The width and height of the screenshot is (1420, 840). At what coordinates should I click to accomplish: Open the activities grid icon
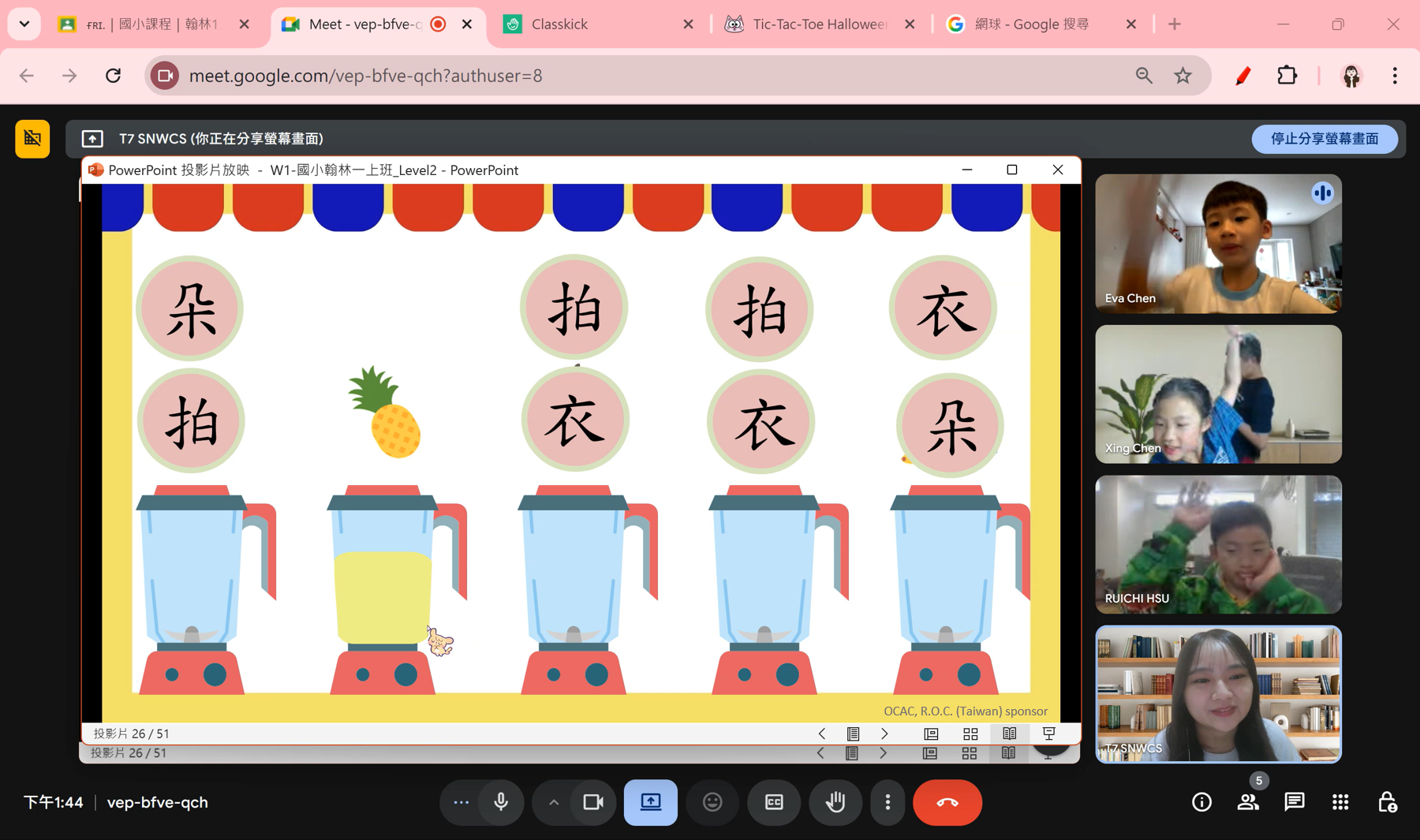(1340, 802)
